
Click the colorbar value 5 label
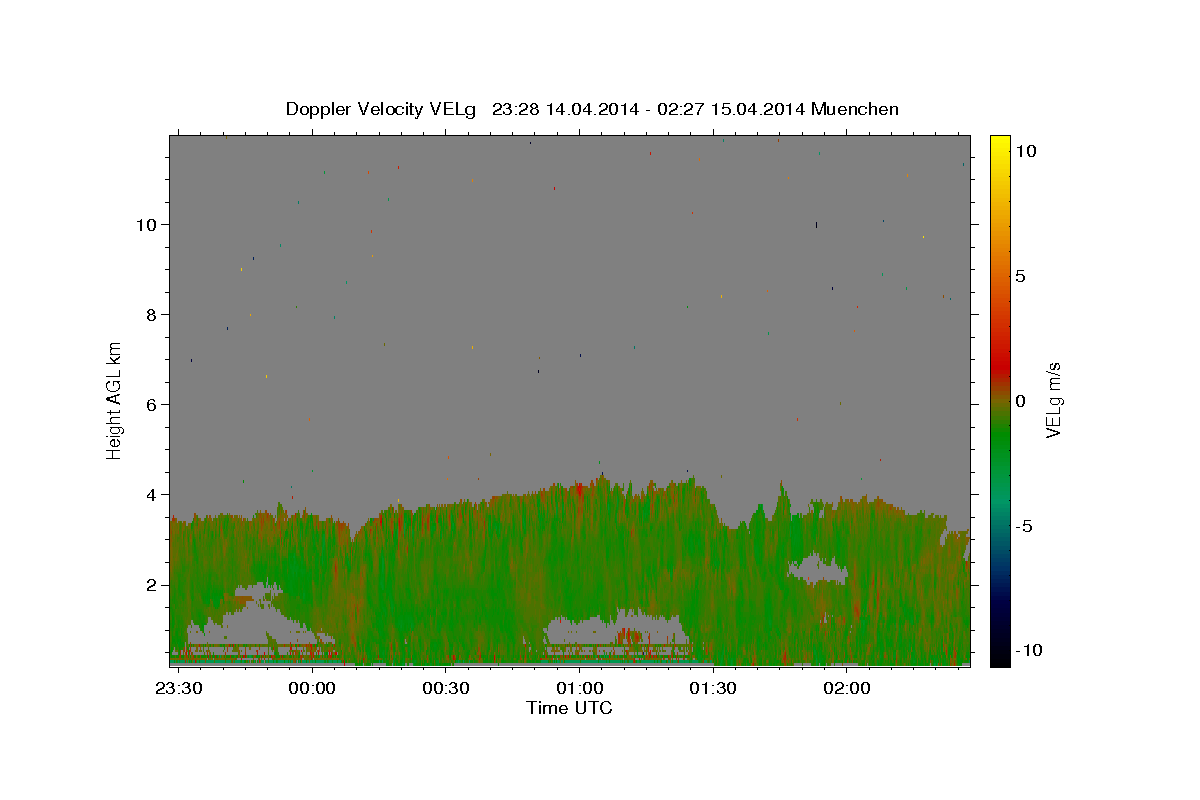pyautogui.click(x=1021, y=276)
